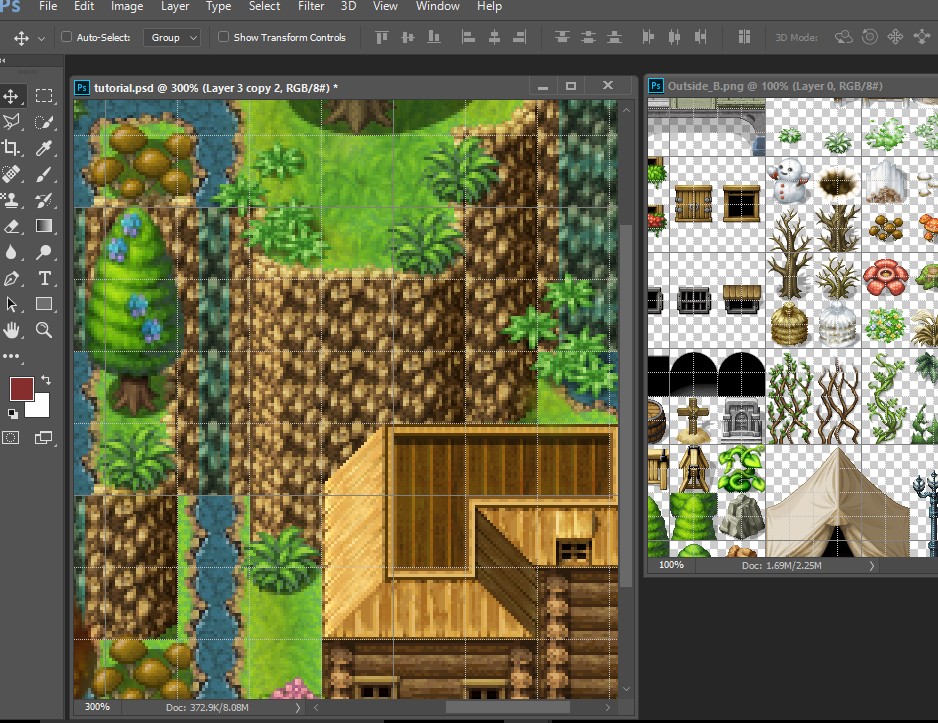Select the Gradient tool

[44, 226]
